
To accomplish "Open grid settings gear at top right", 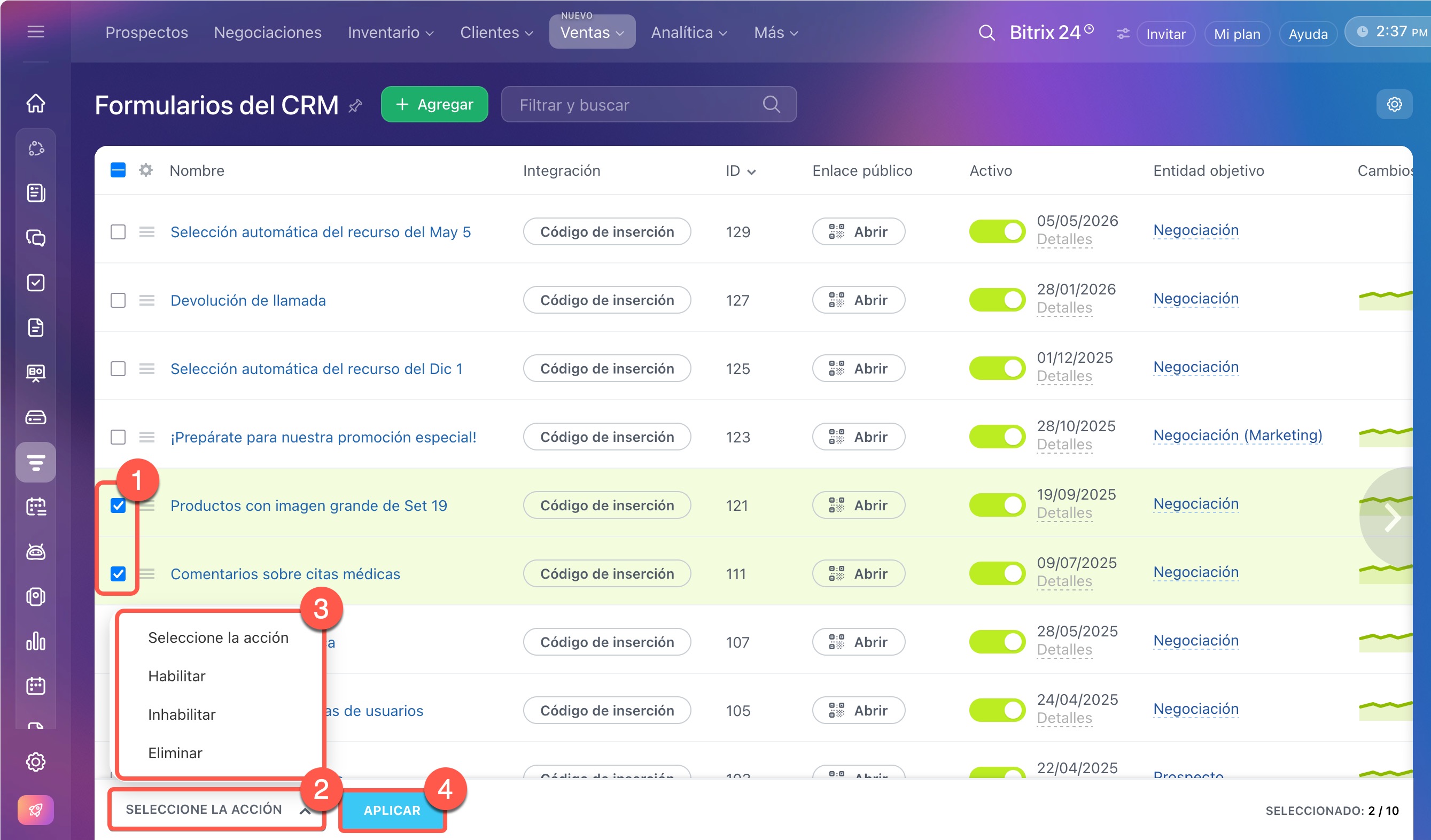I will 1394,105.
